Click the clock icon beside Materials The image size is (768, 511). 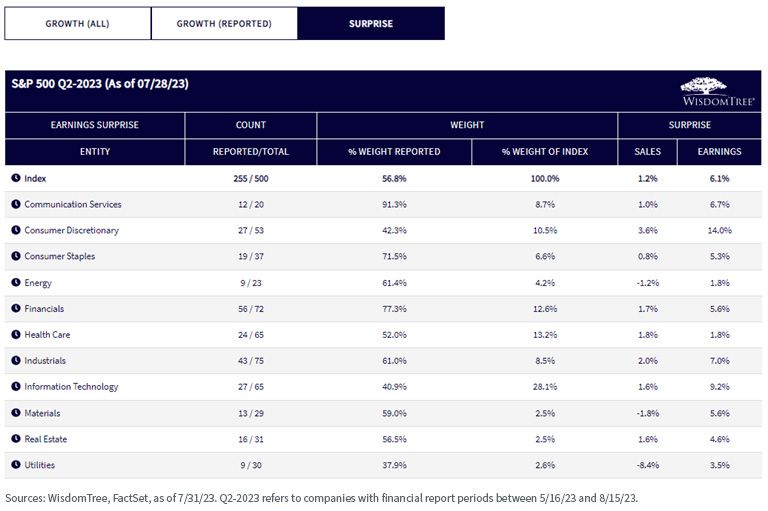click(x=16, y=413)
